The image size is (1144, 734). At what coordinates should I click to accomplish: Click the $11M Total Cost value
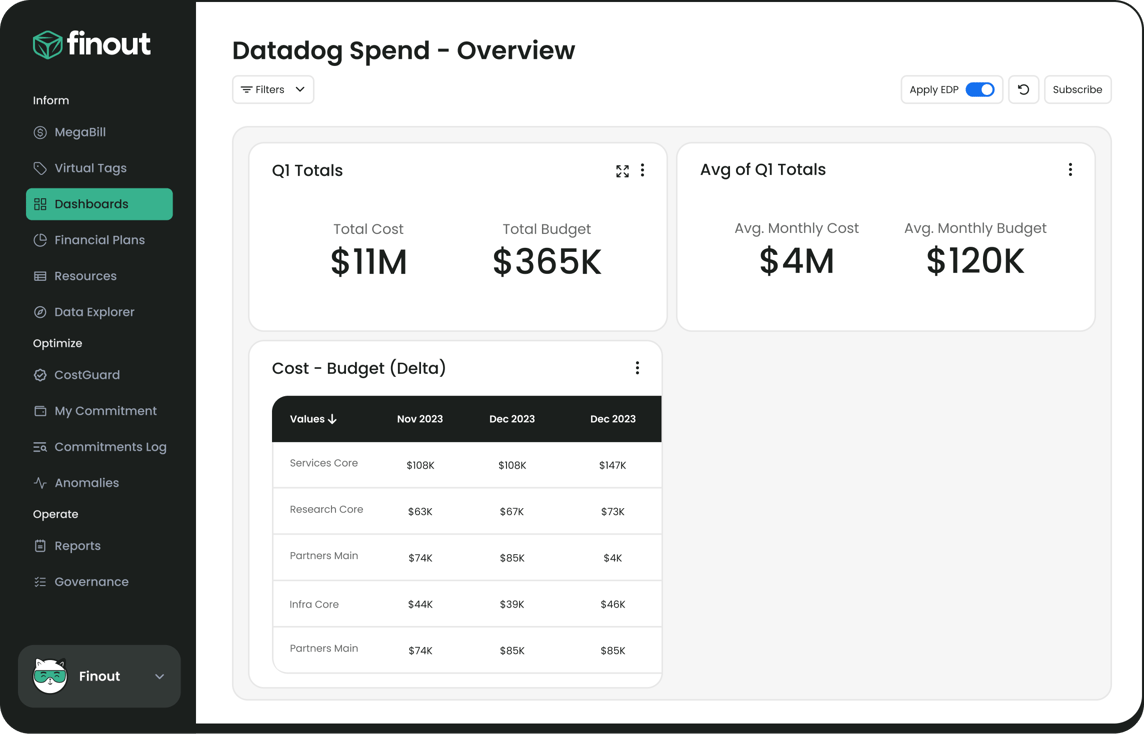368,262
